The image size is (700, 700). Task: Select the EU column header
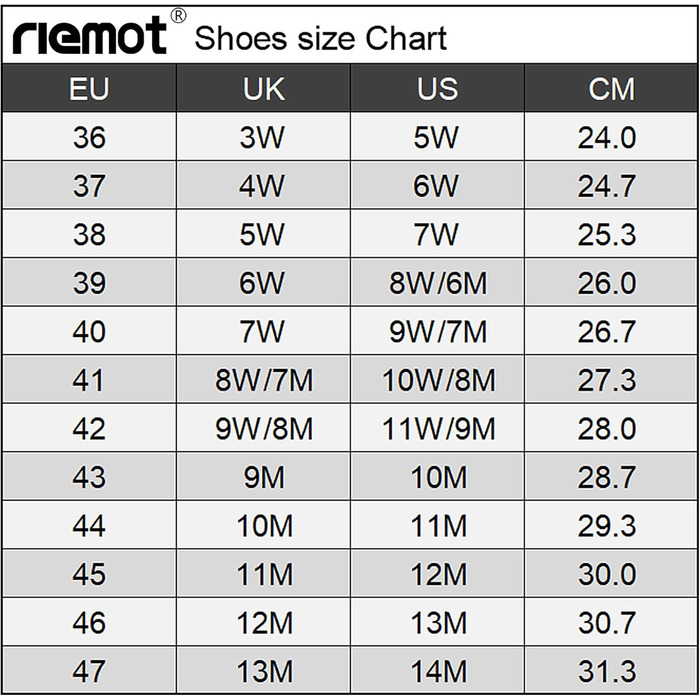point(89,88)
